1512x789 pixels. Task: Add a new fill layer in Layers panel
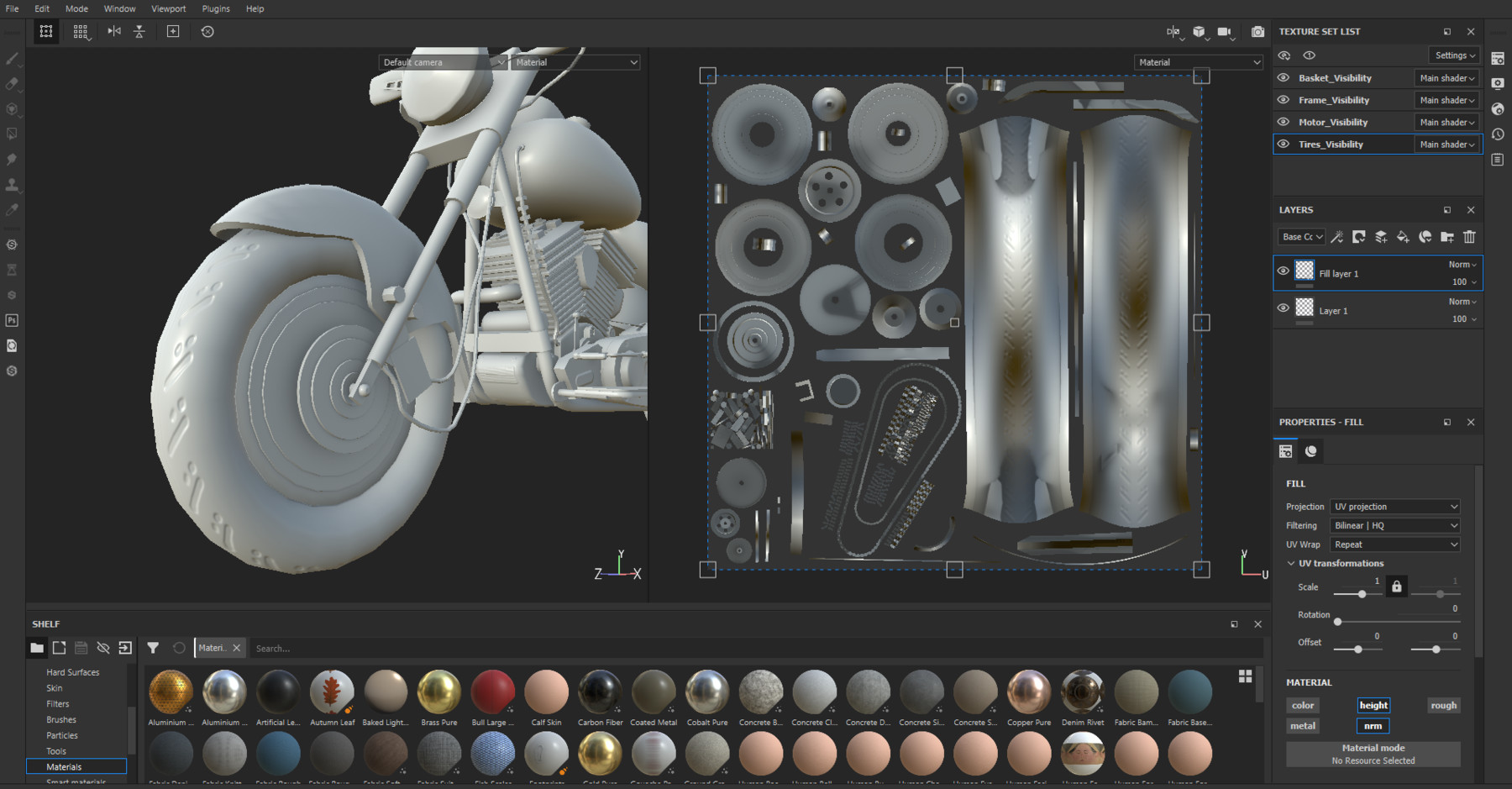1403,237
